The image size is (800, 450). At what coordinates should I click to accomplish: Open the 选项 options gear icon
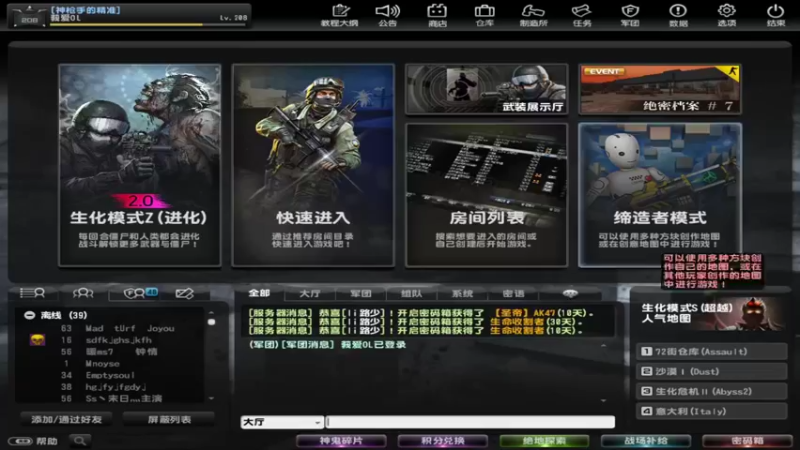tap(727, 15)
